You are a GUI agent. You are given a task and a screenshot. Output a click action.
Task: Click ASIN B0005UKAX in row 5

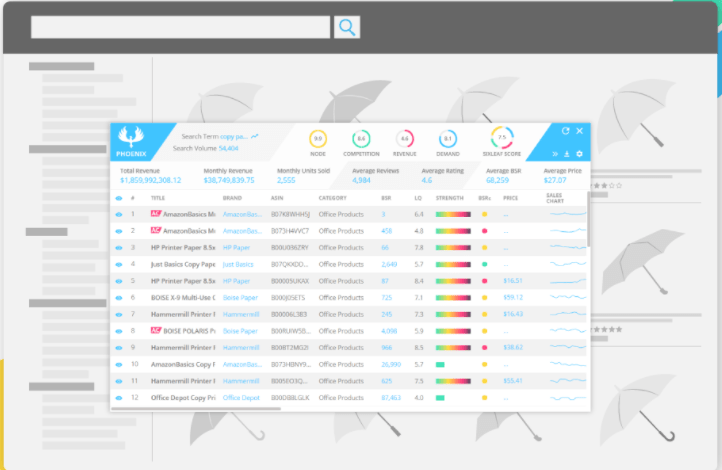click(x=290, y=281)
